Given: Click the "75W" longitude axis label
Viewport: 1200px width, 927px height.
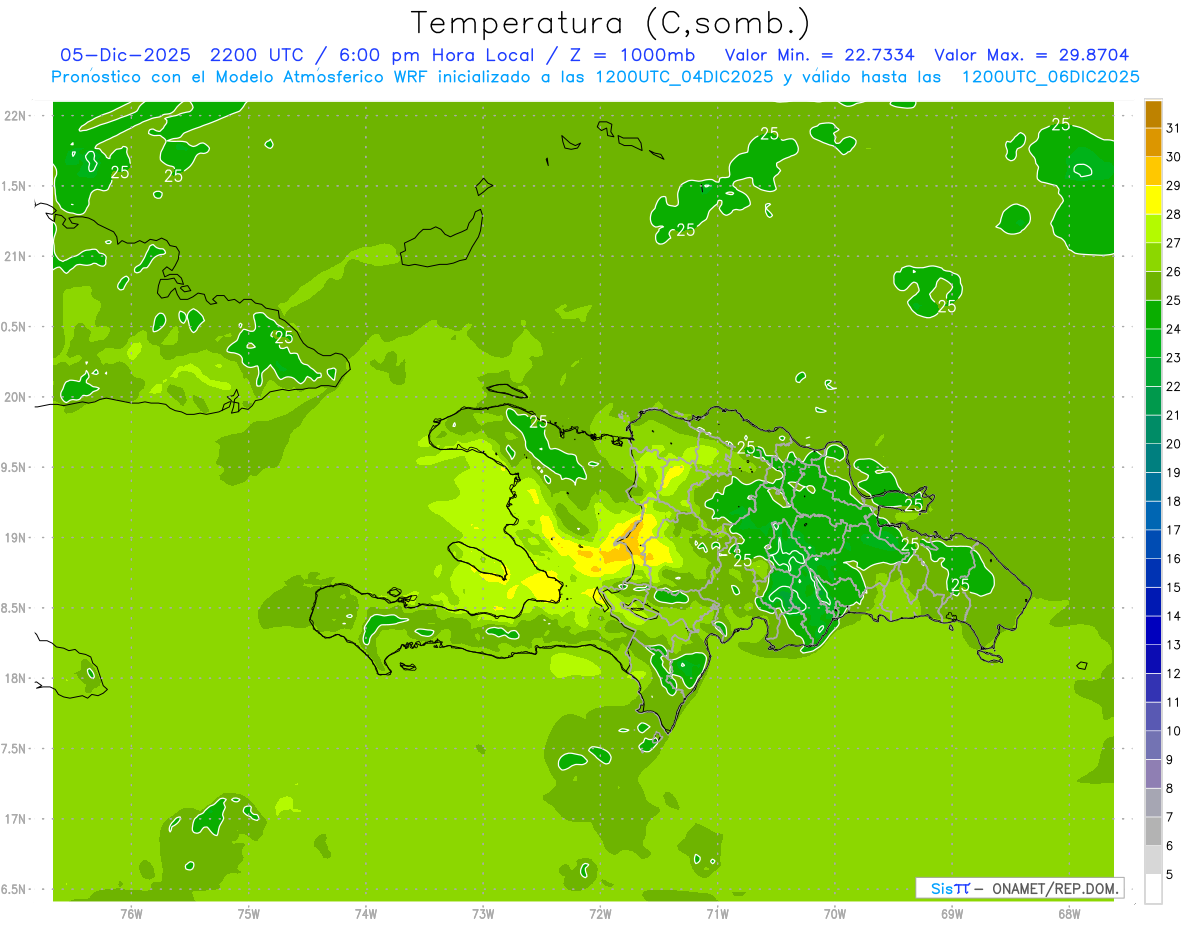Looking at the screenshot, I should point(249,914).
